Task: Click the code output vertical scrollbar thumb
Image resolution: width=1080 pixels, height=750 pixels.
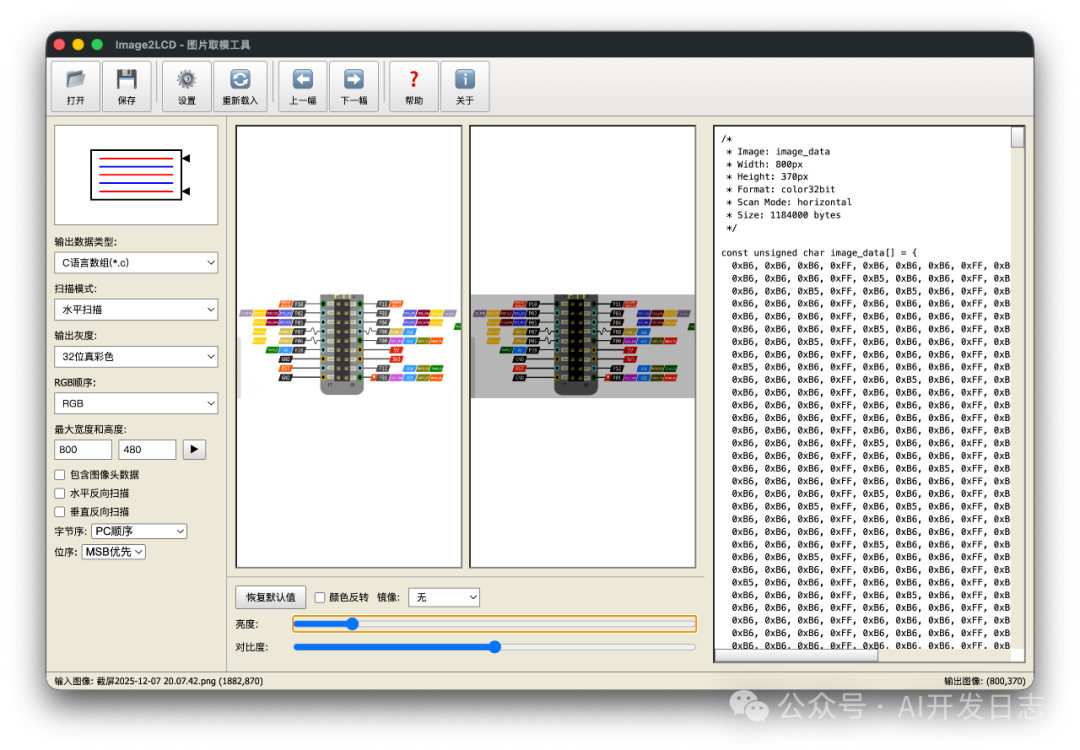Action: coord(1017,137)
